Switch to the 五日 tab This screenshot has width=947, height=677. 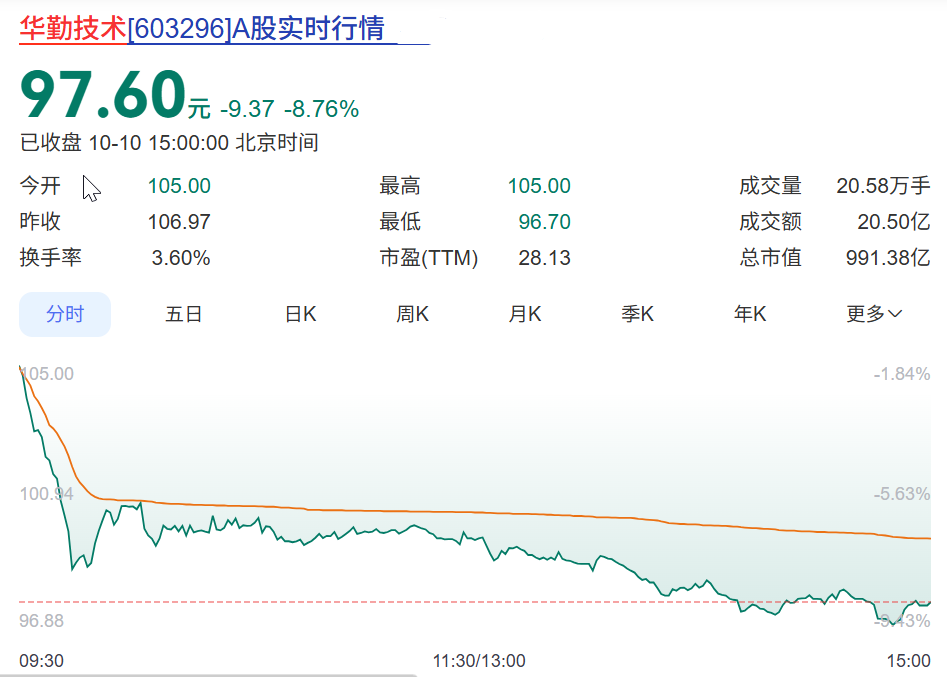coord(184,314)
